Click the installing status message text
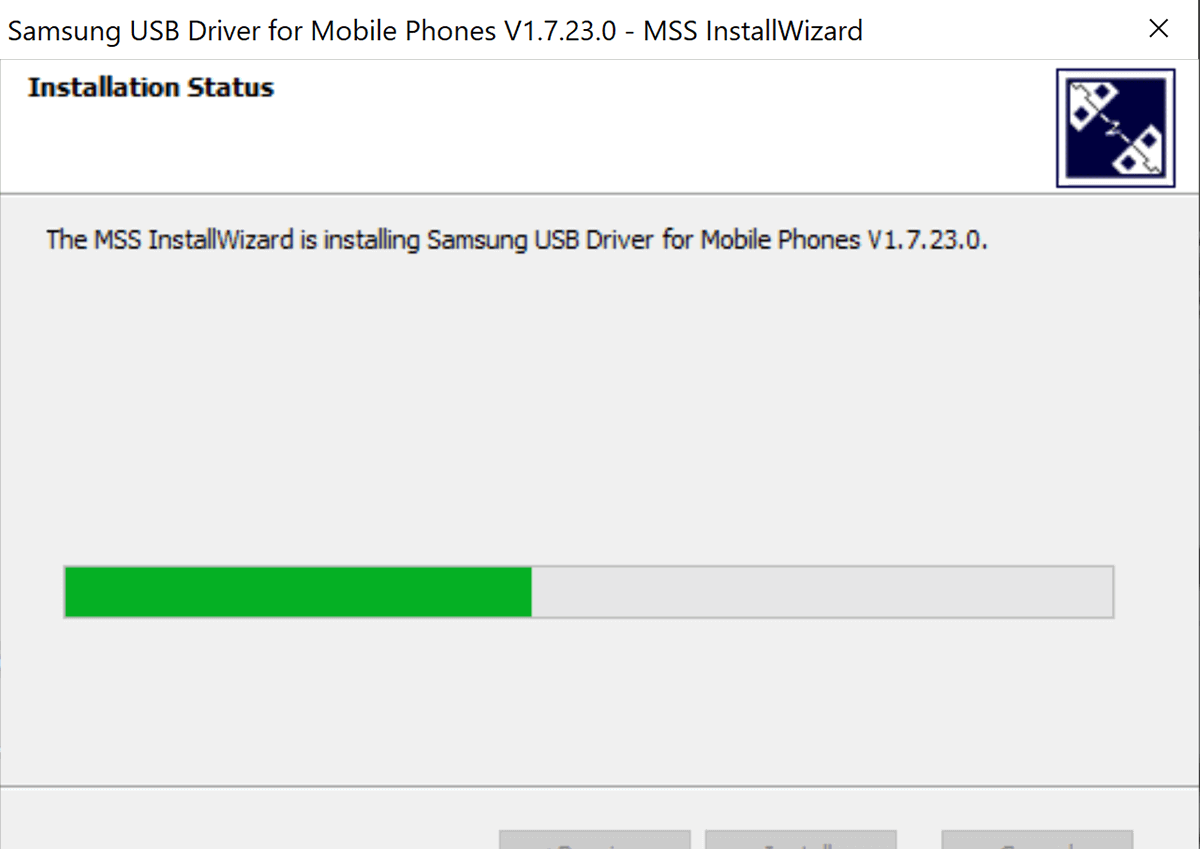 [517, 240]
